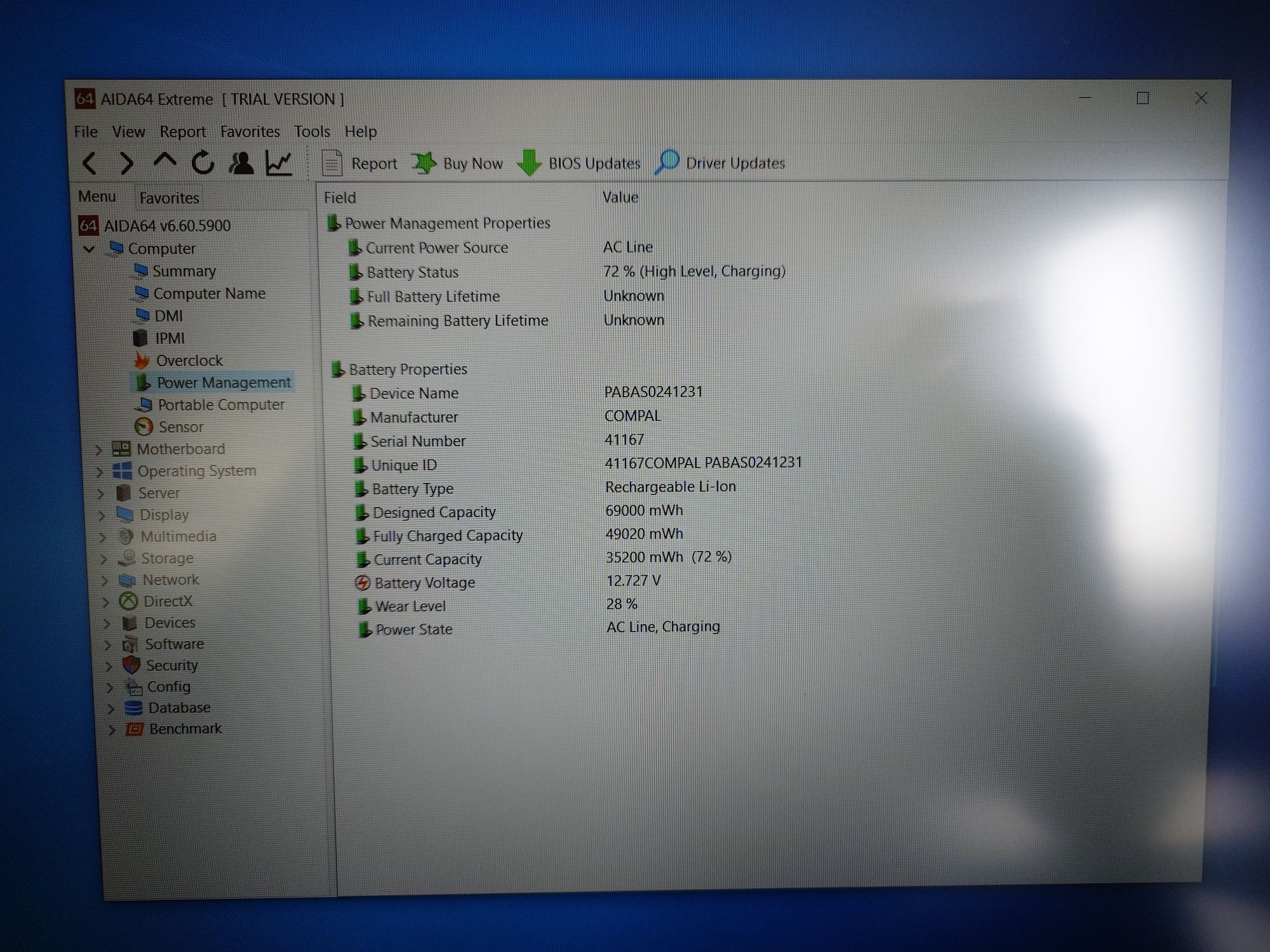Click the Database tree icon
The height and width of the screenshot is (952, 1270).
[133, 708]
